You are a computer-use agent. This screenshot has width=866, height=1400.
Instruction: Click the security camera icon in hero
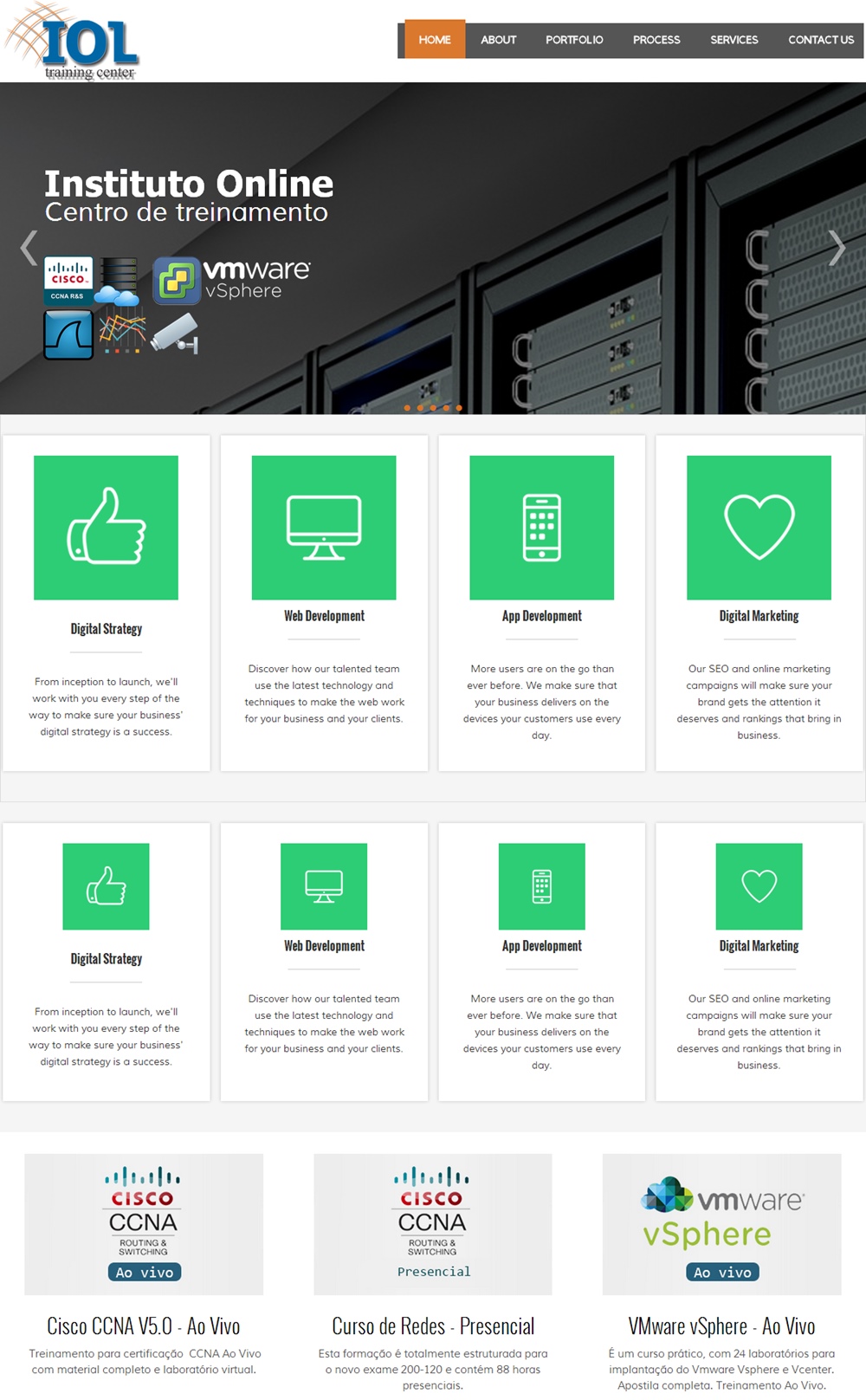pos(176,334)
